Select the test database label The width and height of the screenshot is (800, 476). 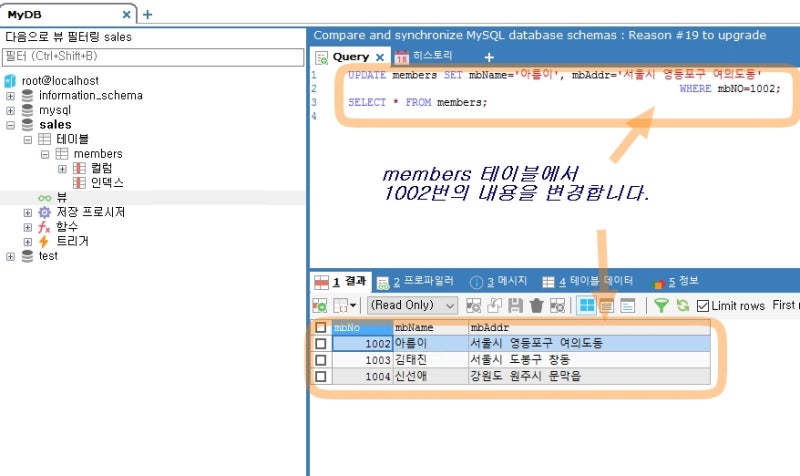coord(48,256)
